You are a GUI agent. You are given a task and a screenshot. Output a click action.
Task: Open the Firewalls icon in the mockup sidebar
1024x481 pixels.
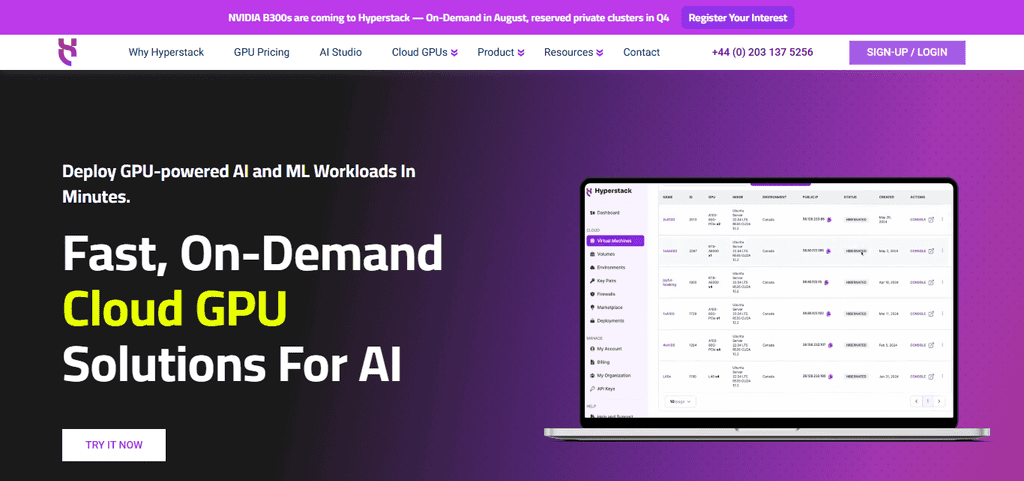click(592, 294)
